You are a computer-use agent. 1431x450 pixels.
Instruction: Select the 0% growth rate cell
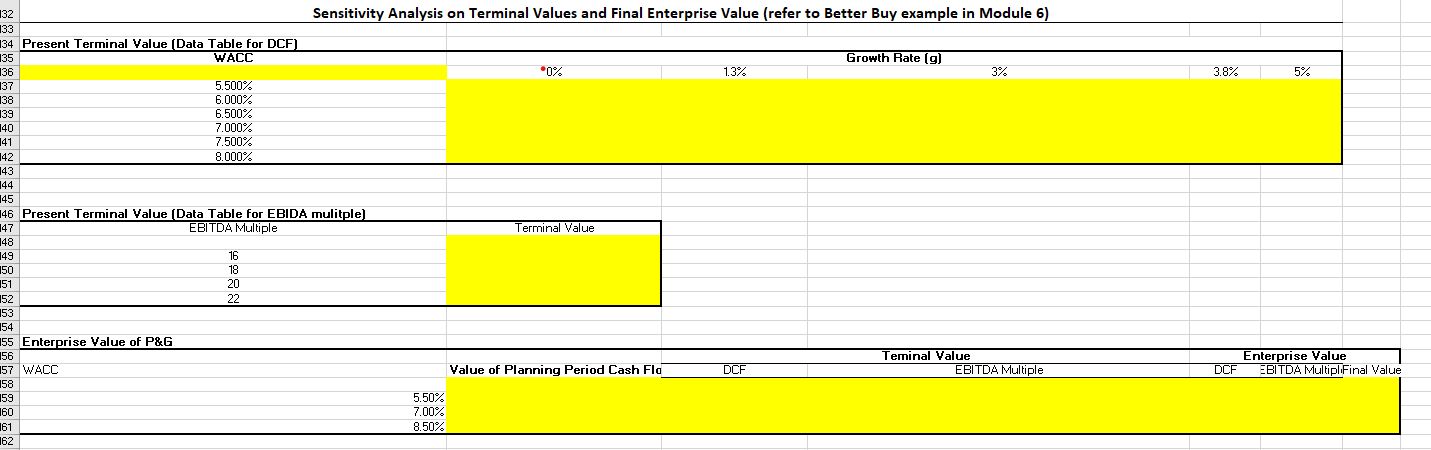click(554, 72)
